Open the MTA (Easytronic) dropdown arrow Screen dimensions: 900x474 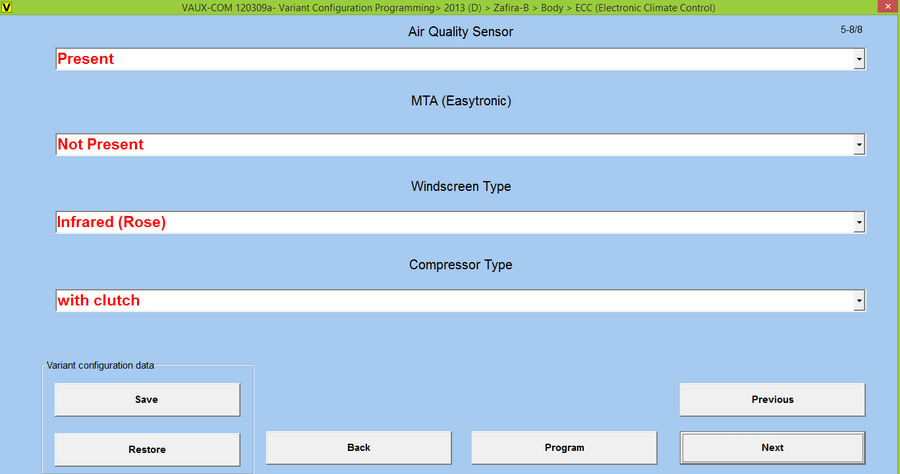coord(859,146)
